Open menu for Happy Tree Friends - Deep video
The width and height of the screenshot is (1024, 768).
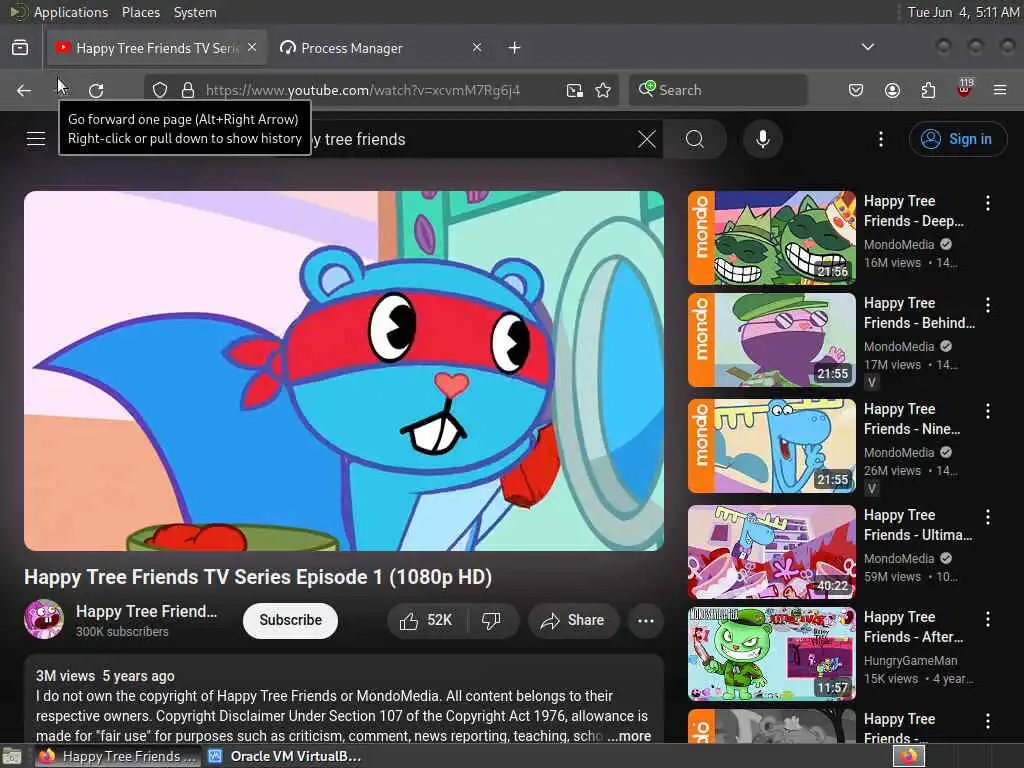(987, 203)
